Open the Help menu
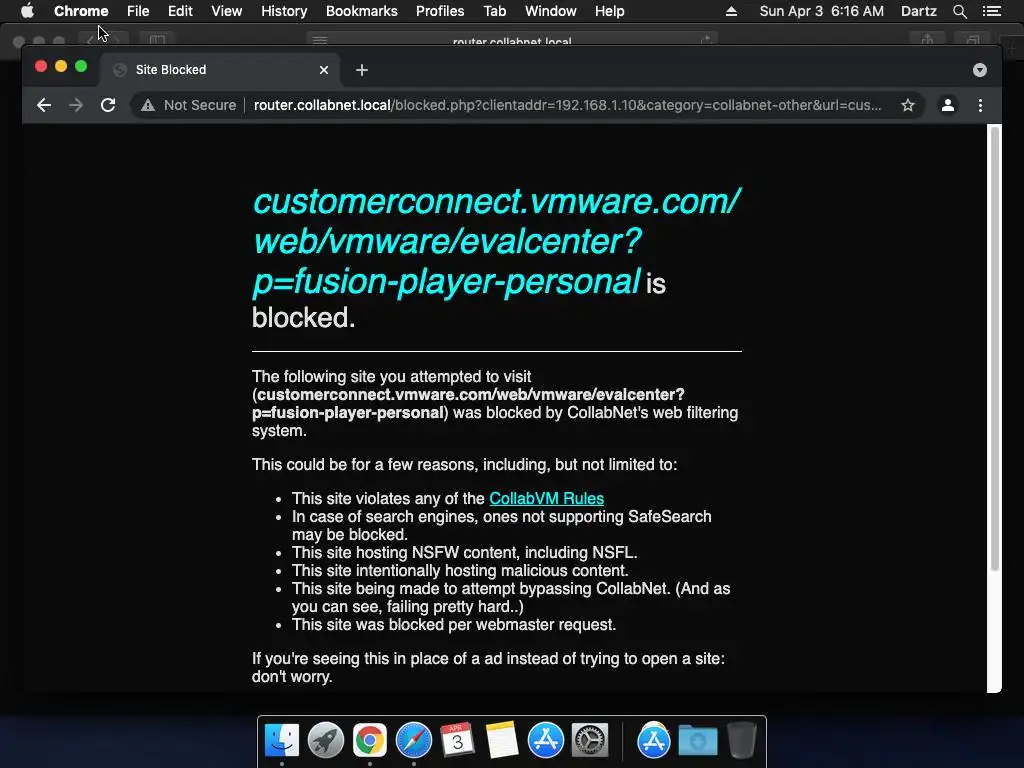Screen dimensions: 1024x768 [x=609, y=11]
